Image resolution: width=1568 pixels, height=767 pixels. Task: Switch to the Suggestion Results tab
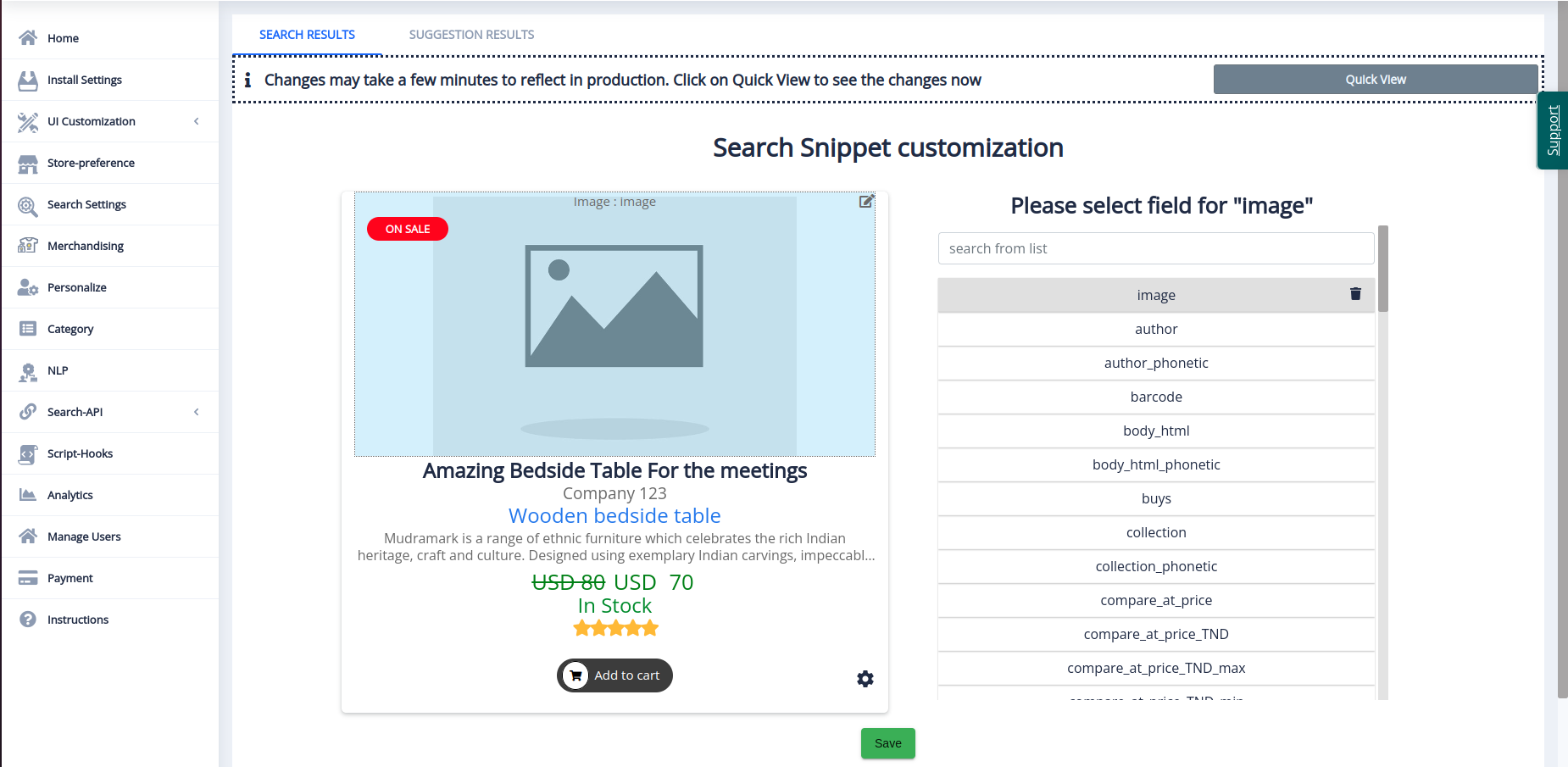pyautogui.click(x=471, y=35)
